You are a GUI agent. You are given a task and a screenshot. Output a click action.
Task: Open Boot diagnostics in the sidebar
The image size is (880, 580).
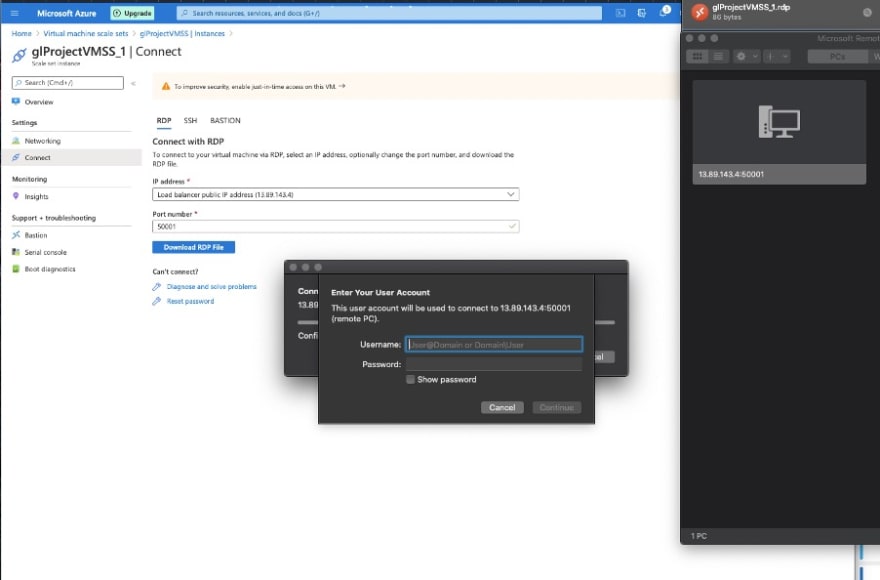(49, 269)
